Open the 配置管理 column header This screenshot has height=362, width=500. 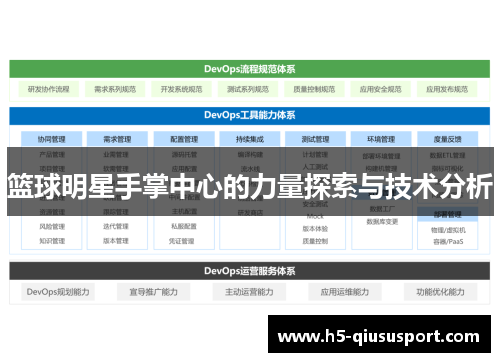pyautogui.click(x=184, y=139)
